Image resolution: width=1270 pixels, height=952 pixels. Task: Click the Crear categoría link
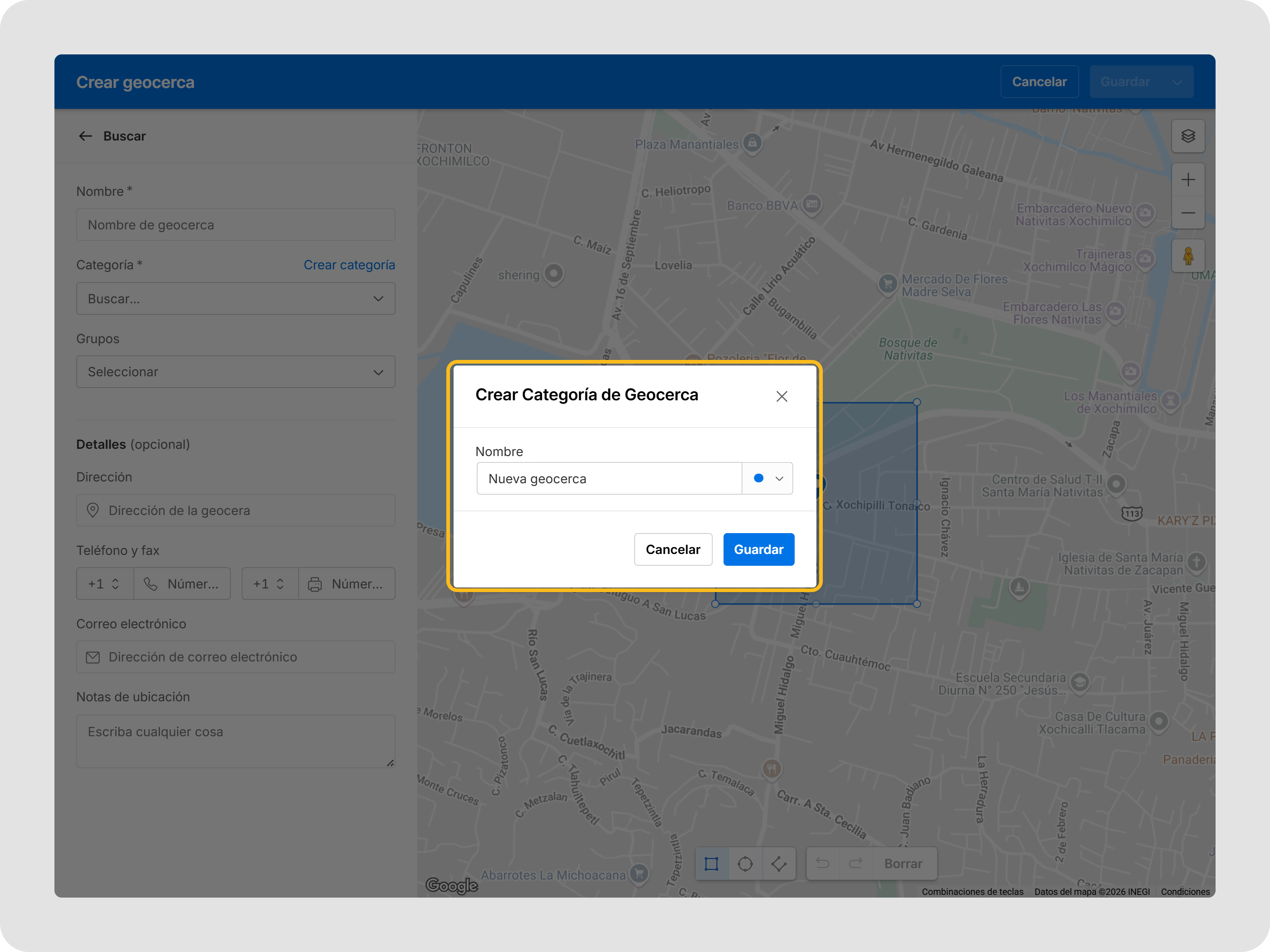tap(349, 265)
